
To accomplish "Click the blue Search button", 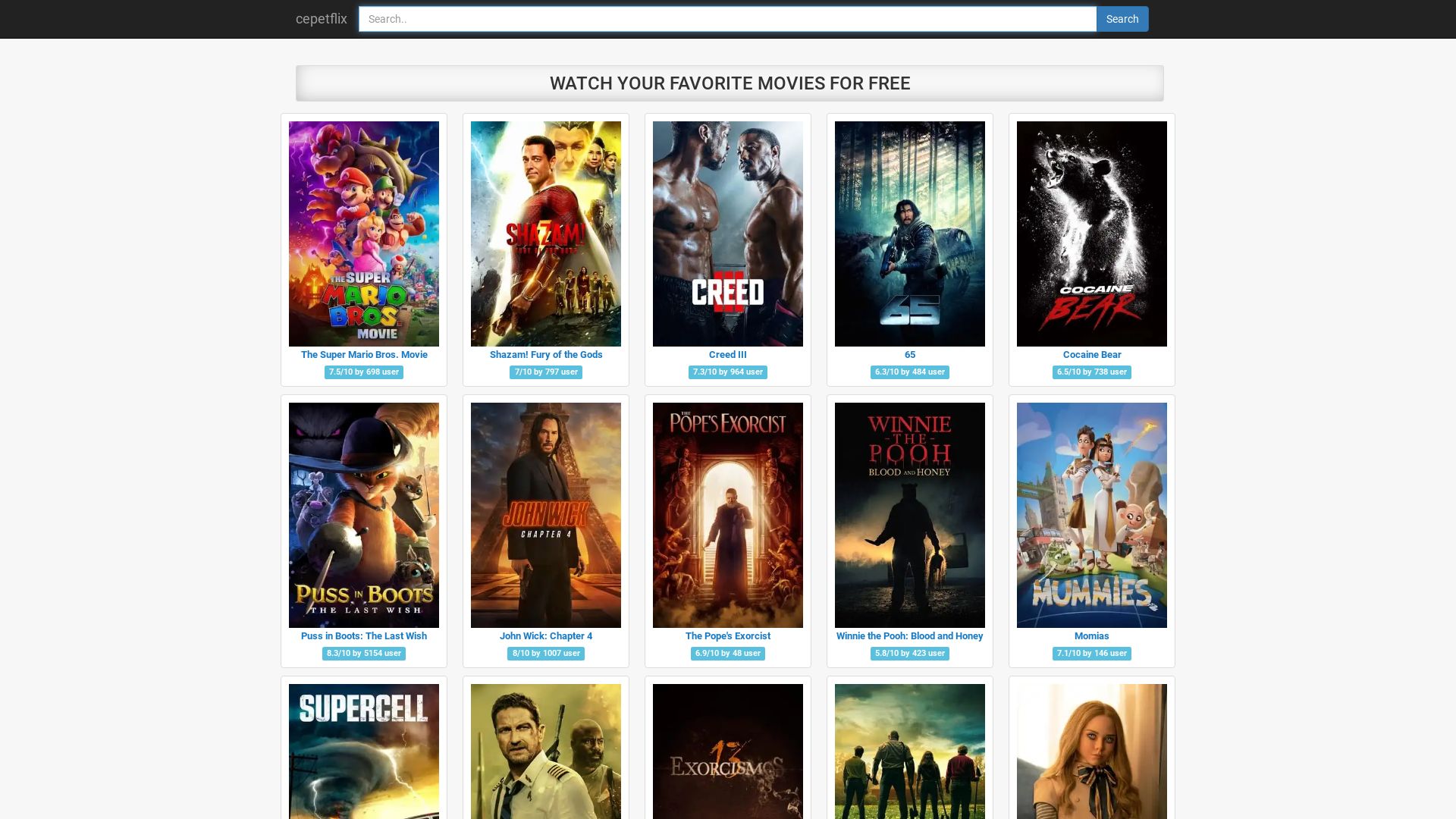I will coord(1122,19).
